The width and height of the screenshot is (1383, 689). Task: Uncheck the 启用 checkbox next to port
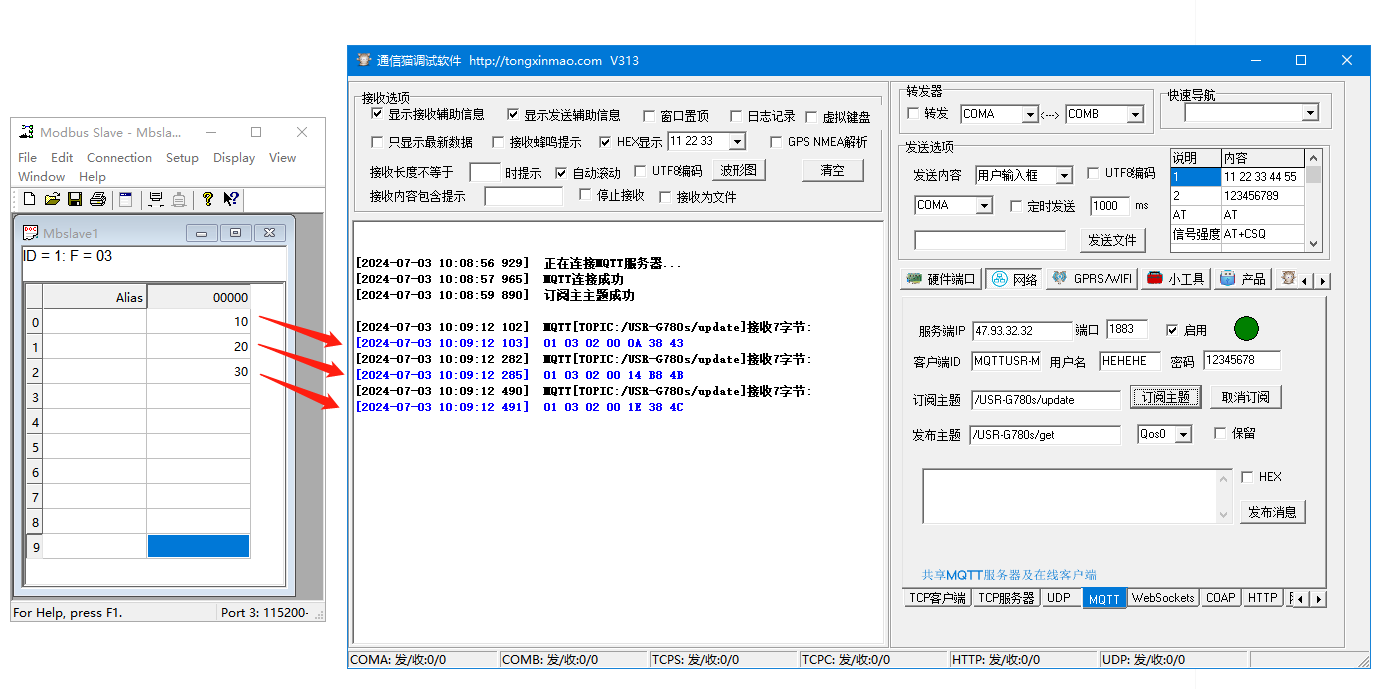coord(1172,330)
